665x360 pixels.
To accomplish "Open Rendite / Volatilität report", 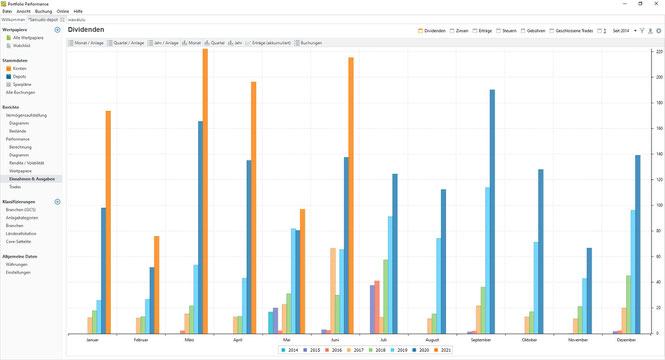I will (x=27, y=163).
